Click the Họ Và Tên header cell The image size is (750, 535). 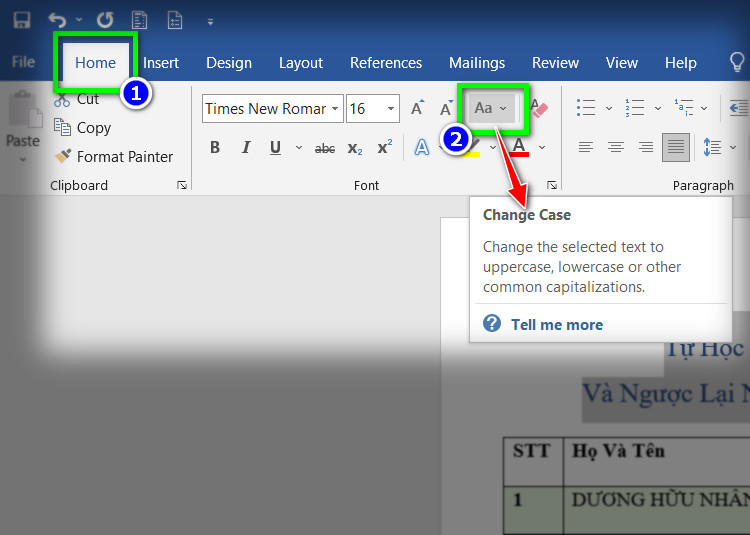point(656,461)
